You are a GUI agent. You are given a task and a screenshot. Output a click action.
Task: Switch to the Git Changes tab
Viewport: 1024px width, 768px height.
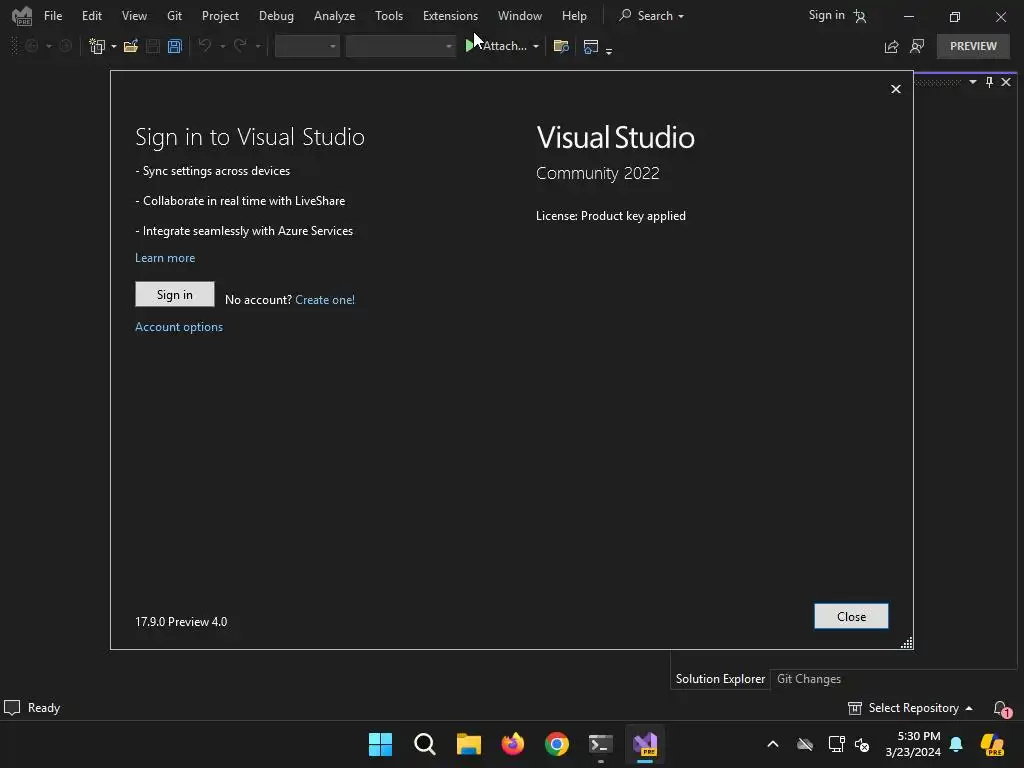click(x=808, y=679)
